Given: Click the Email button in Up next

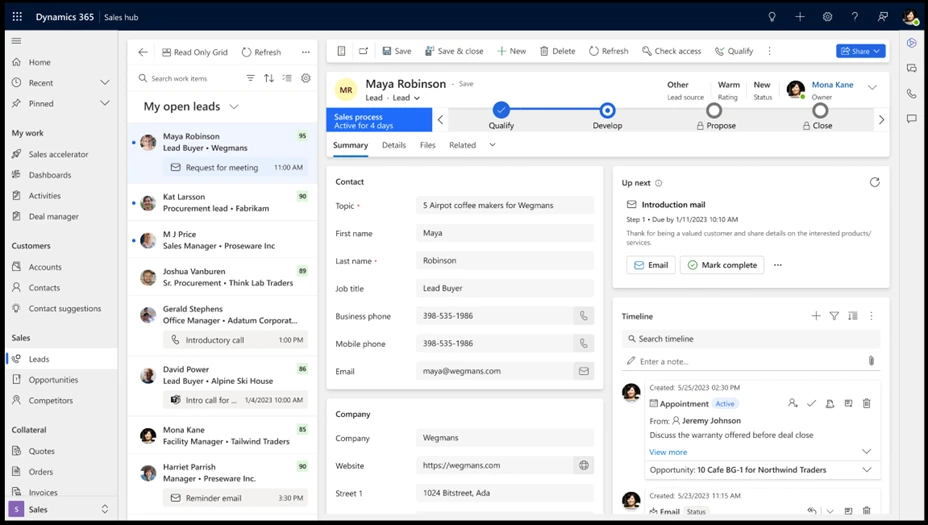Looking at the screenshot, I should point(650,265).
